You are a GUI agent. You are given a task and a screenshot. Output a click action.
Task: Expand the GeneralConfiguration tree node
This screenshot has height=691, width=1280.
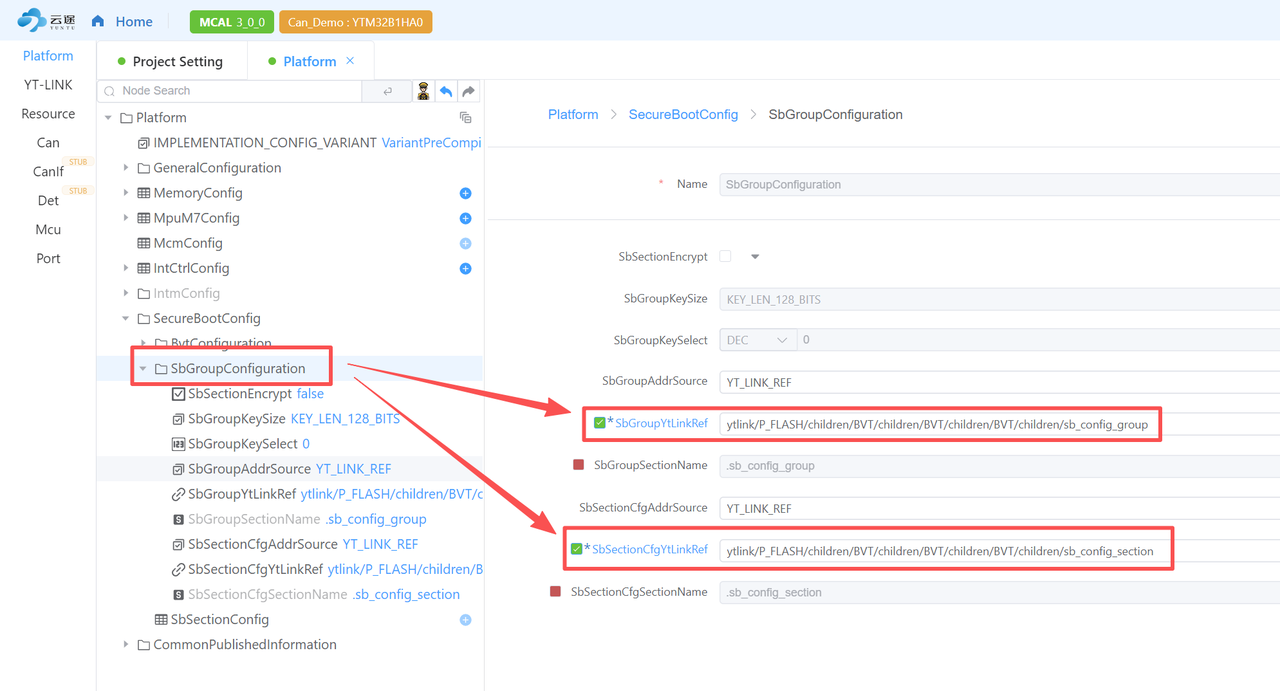126,168
